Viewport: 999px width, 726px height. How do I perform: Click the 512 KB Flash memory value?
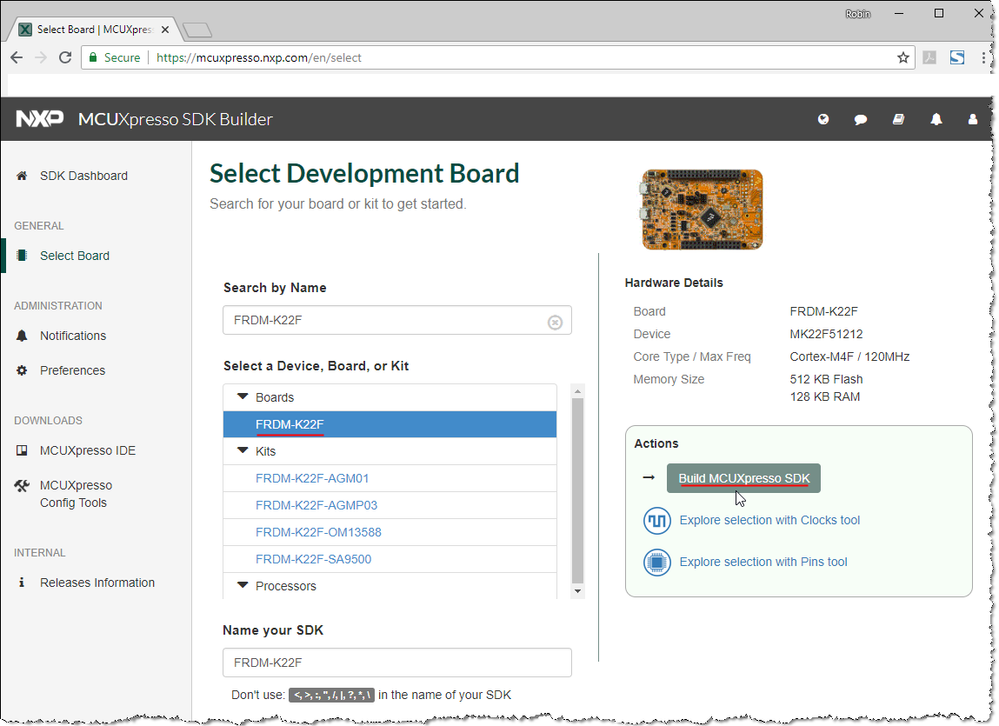point(826,379)
